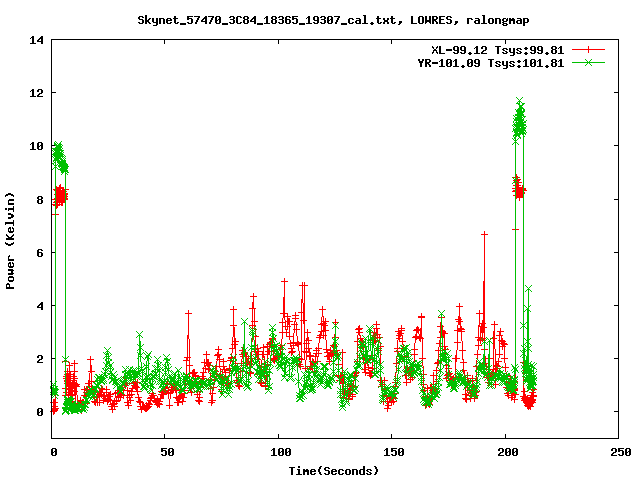The height and width of the screenshot is (480, 640).
Task: Click the y-axis tick label 8
Action: (x=40, y=200)
